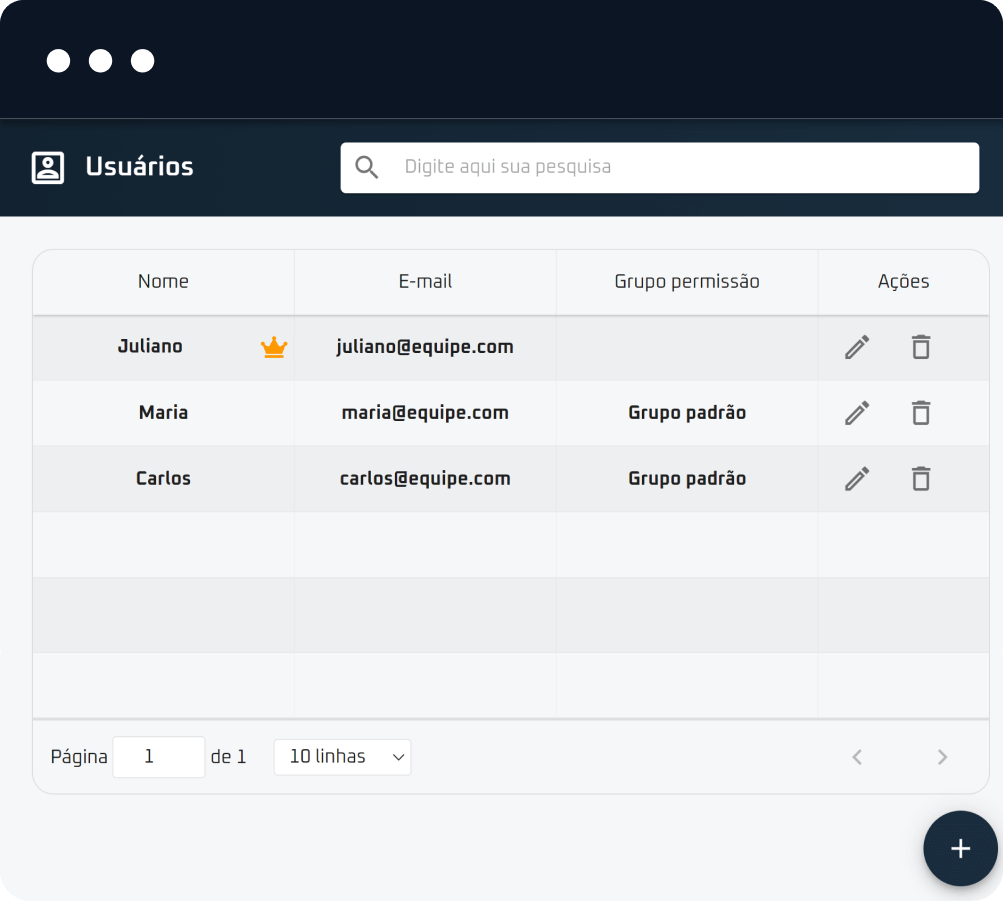Remove Carlos using the trash icon
Screen dimensions: 1003x901
921,479
